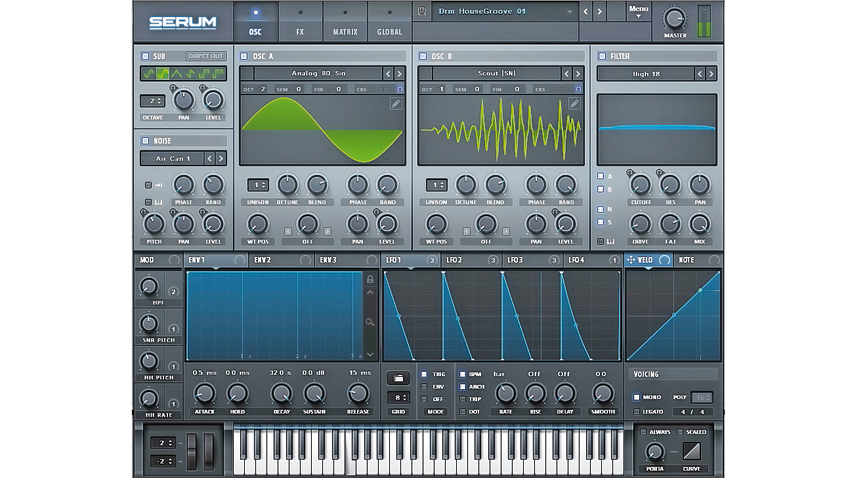
Task: Select the ENV2 tab
Action: click(282, 260)
